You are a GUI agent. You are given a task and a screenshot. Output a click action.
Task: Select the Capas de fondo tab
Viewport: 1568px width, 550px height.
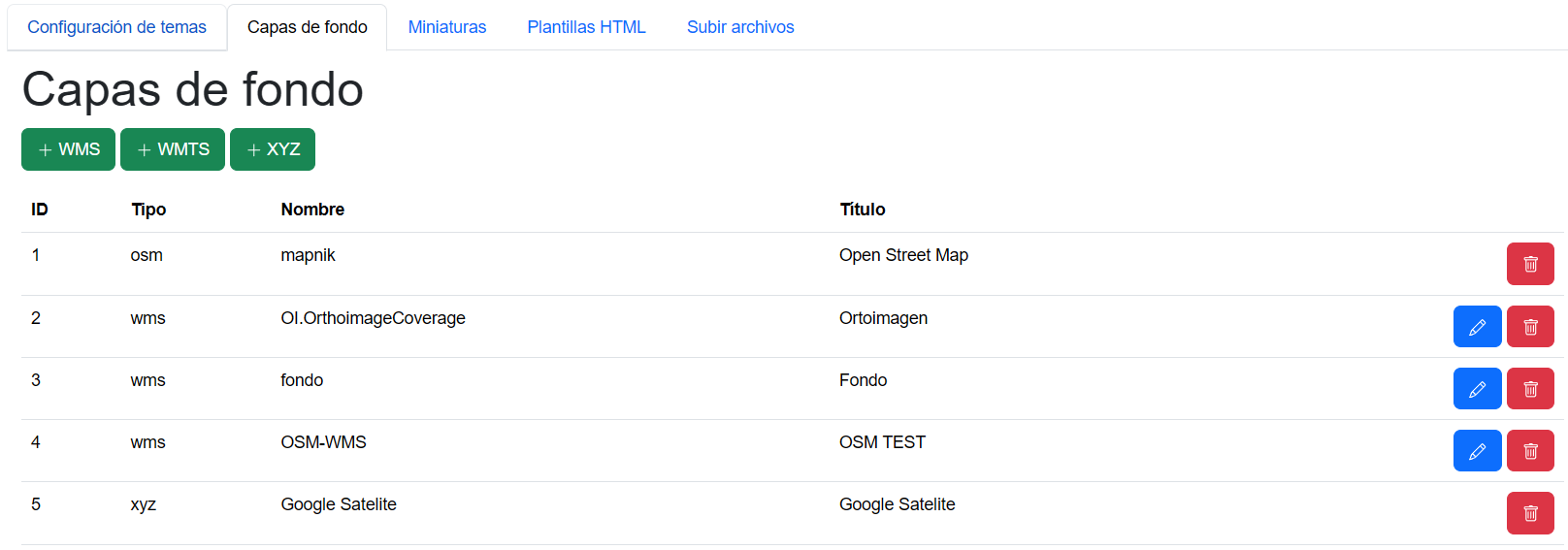click(x=307, y=27)
